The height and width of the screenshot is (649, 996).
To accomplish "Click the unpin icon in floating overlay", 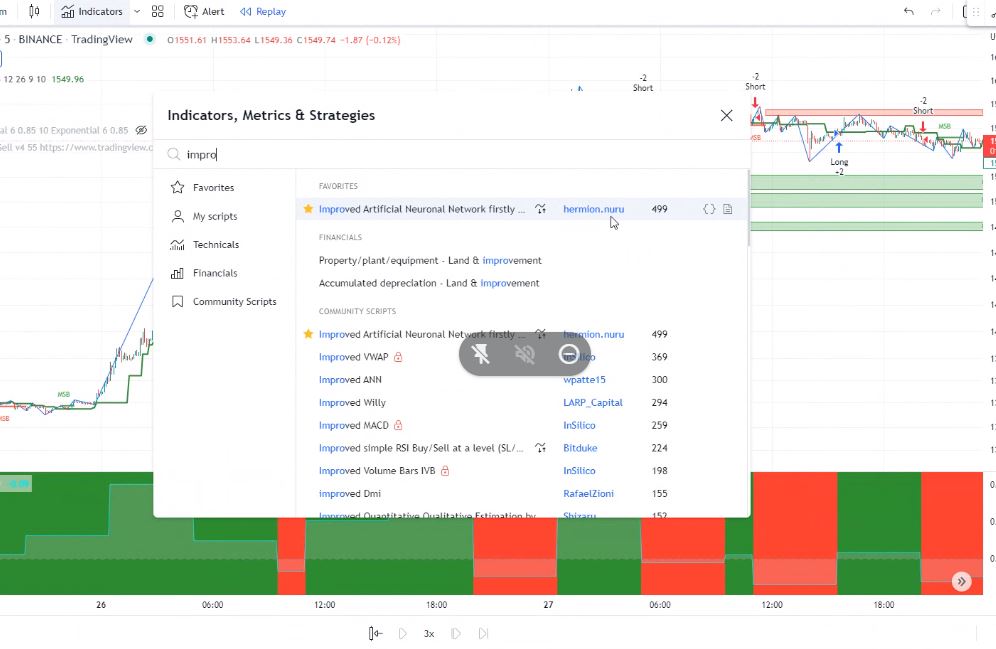I will 481,354.
